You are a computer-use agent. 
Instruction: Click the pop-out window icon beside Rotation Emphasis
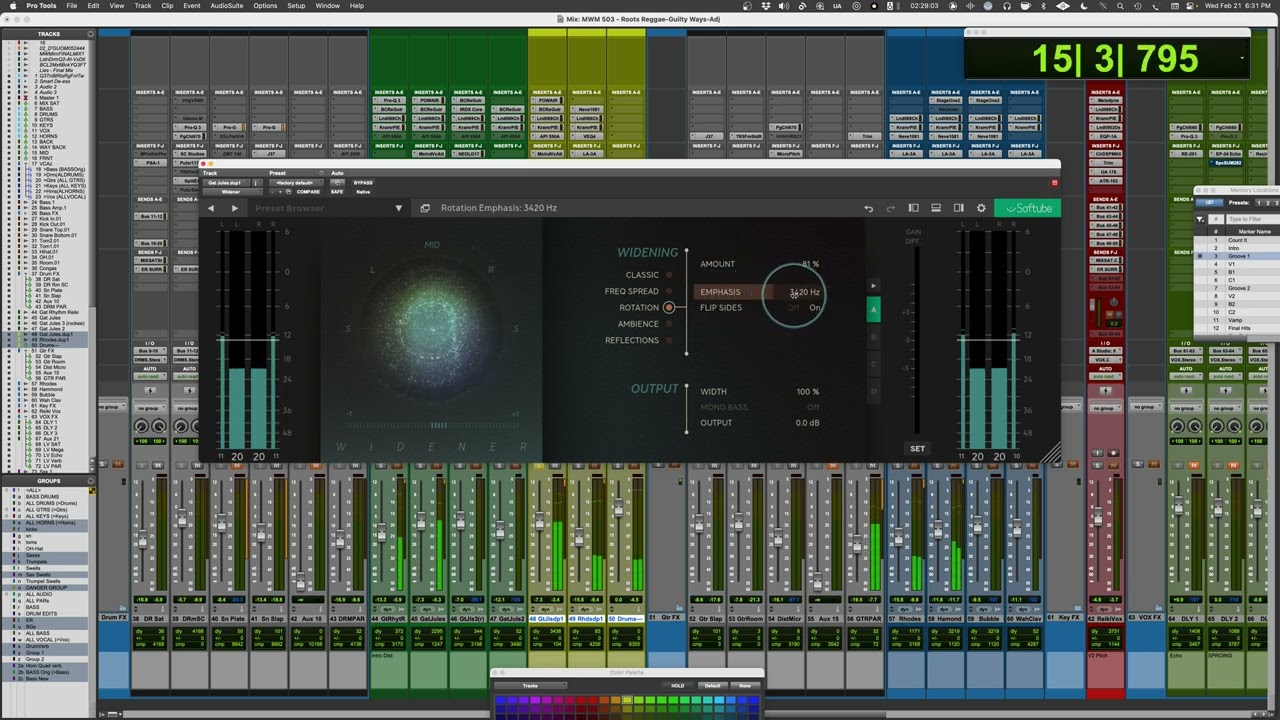click(x=425, y=208)
